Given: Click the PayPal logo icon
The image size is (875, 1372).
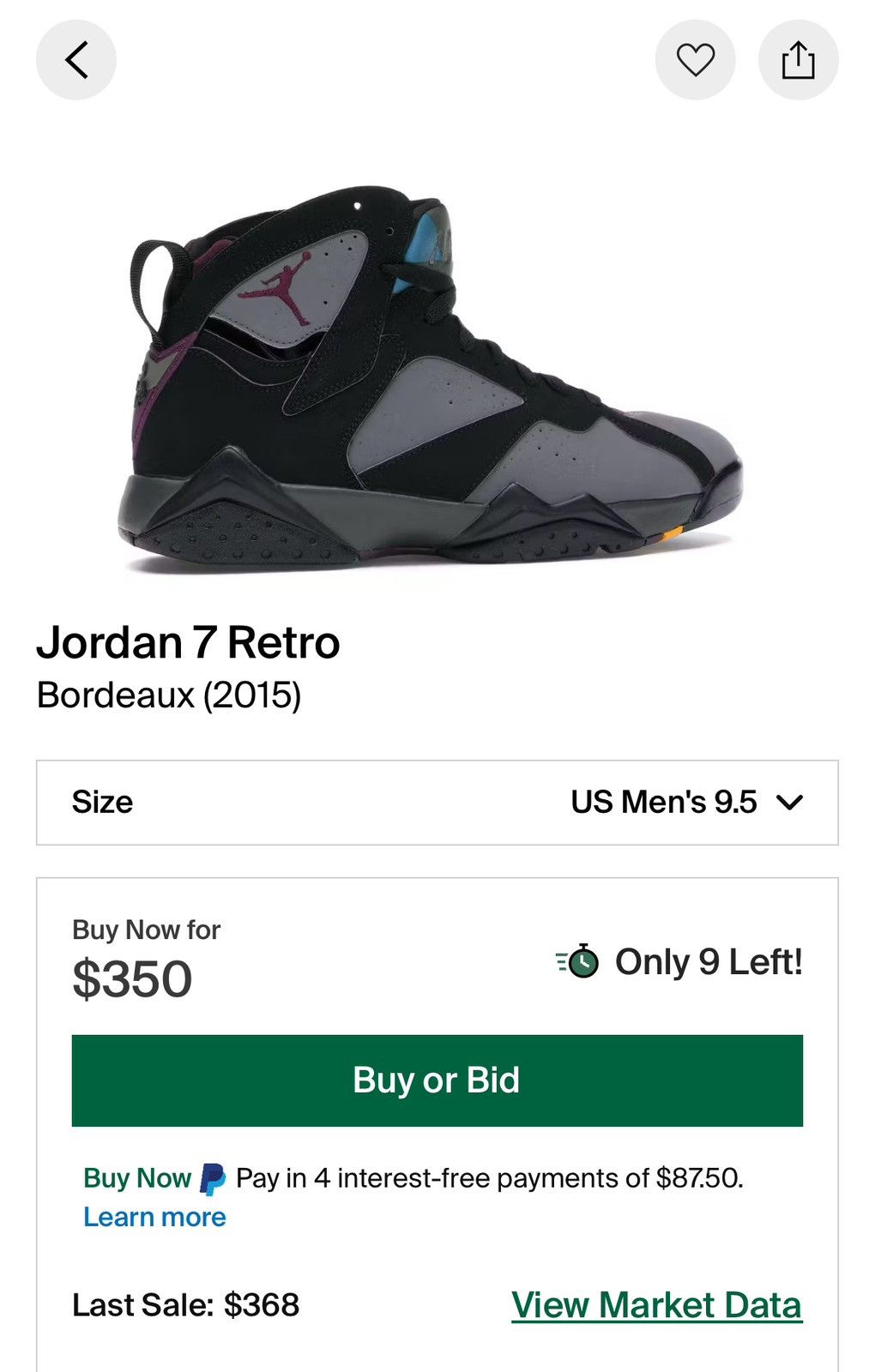Looking at the screenshot, I should pos(213,1179).
